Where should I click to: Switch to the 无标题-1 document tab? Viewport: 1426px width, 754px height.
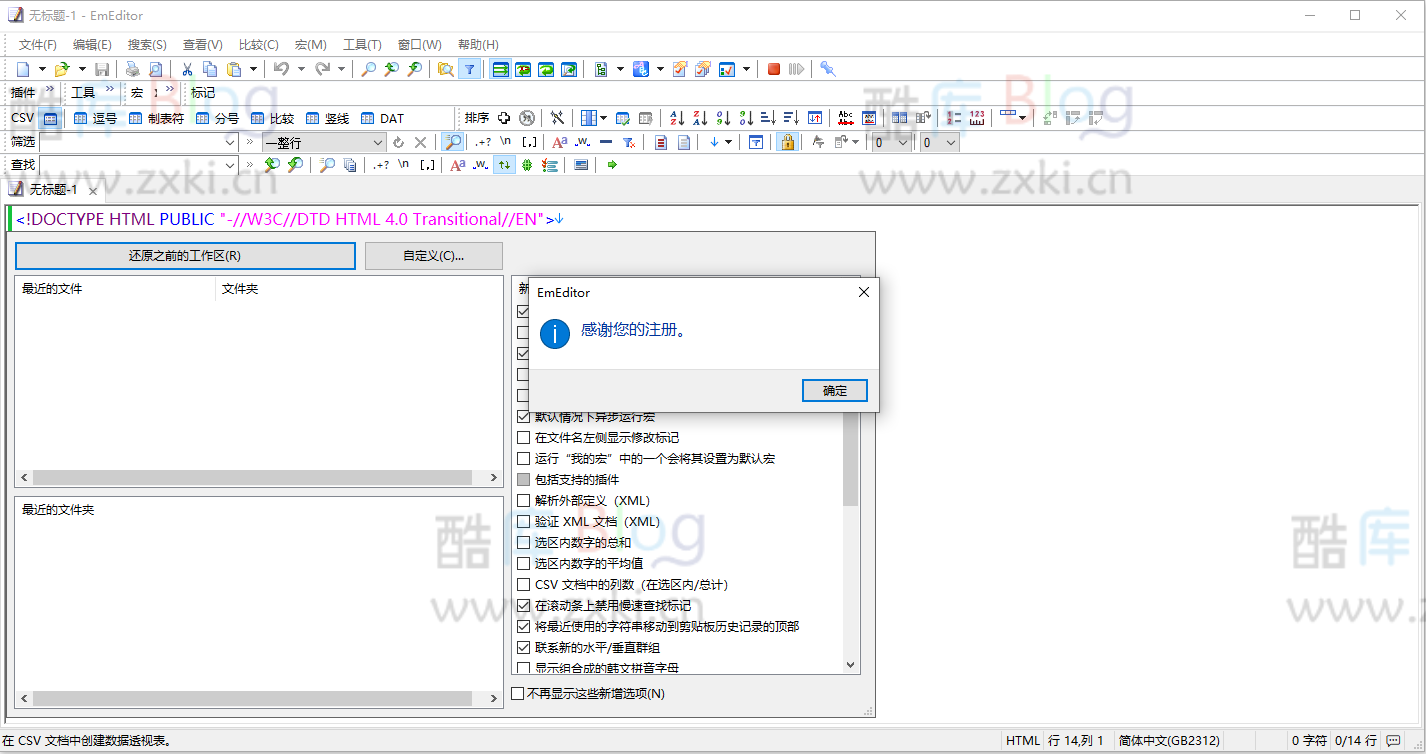(x=53, y=188)
